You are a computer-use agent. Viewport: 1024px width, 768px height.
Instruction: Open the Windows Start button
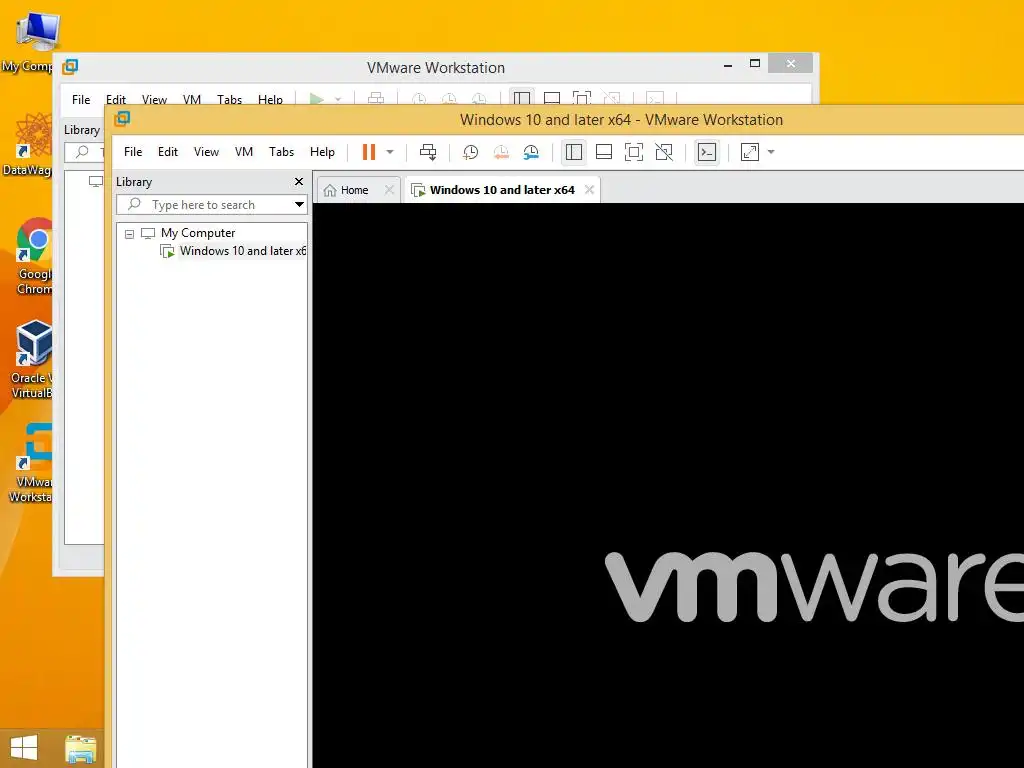pyautogui.click(x=24, y=748)
